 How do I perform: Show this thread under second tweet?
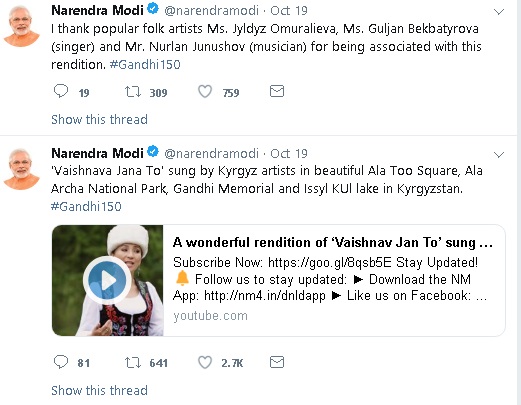click(x=99, y=390)
